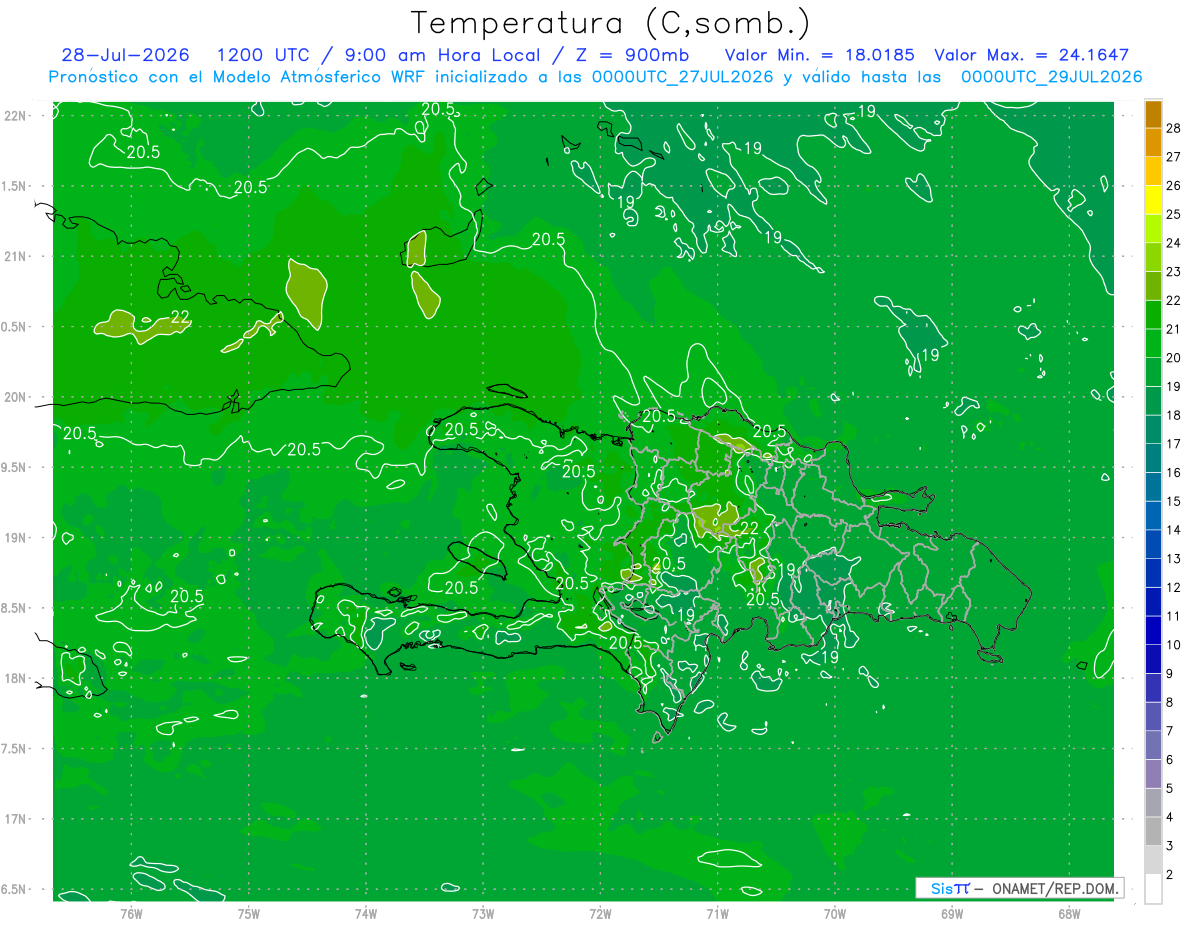Click the "69W" longitude axis label
Image resolution: width=1200 pixels, height=927 pixels.
(x=952, y=913)
